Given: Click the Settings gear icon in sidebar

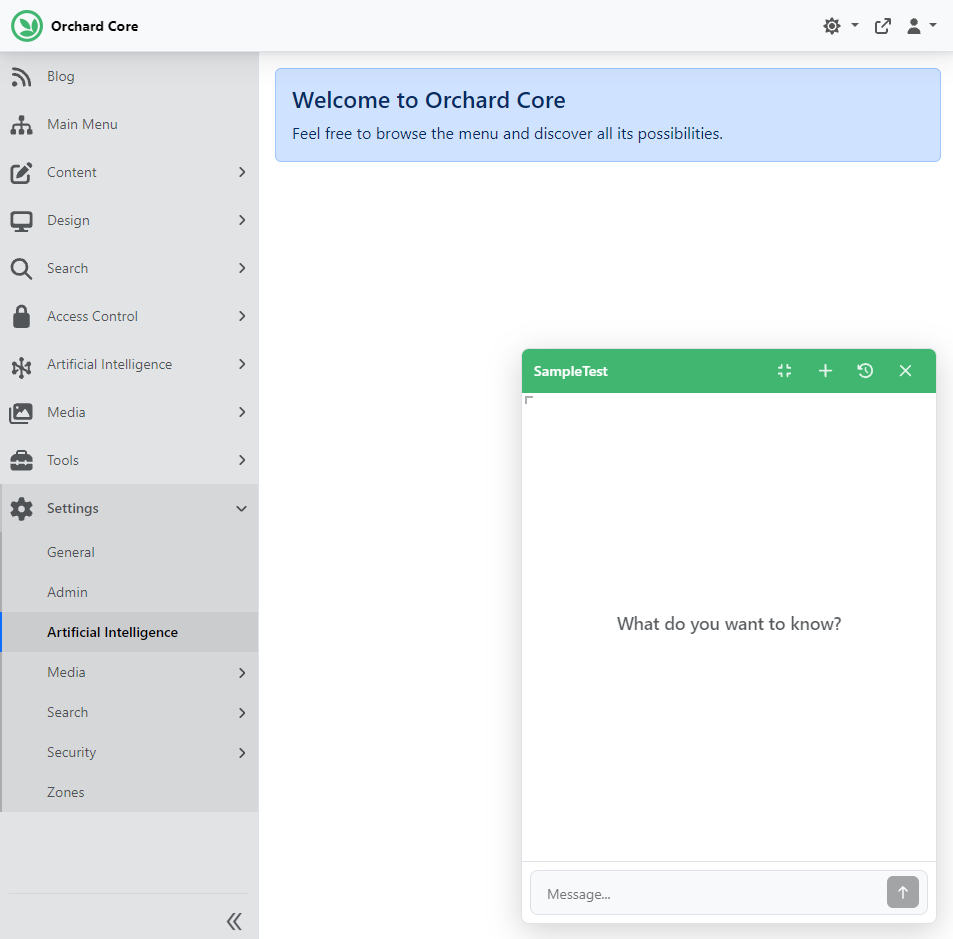Looking at the screenshot, I should click(x=21, y=509).
